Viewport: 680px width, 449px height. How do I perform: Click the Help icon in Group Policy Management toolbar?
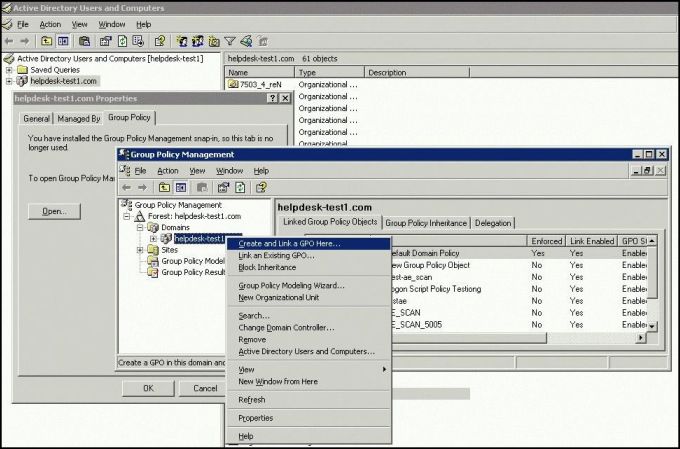[260, 187]
